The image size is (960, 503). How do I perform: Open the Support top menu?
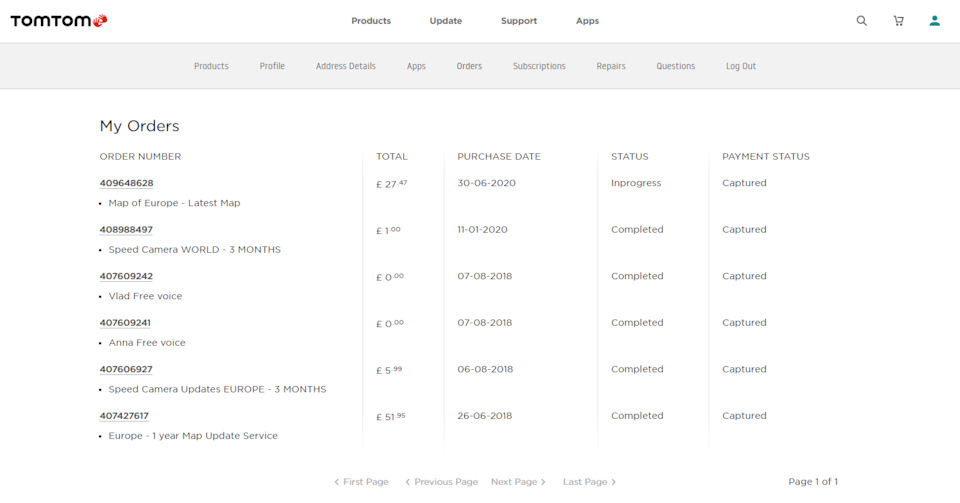coord(519,21)
